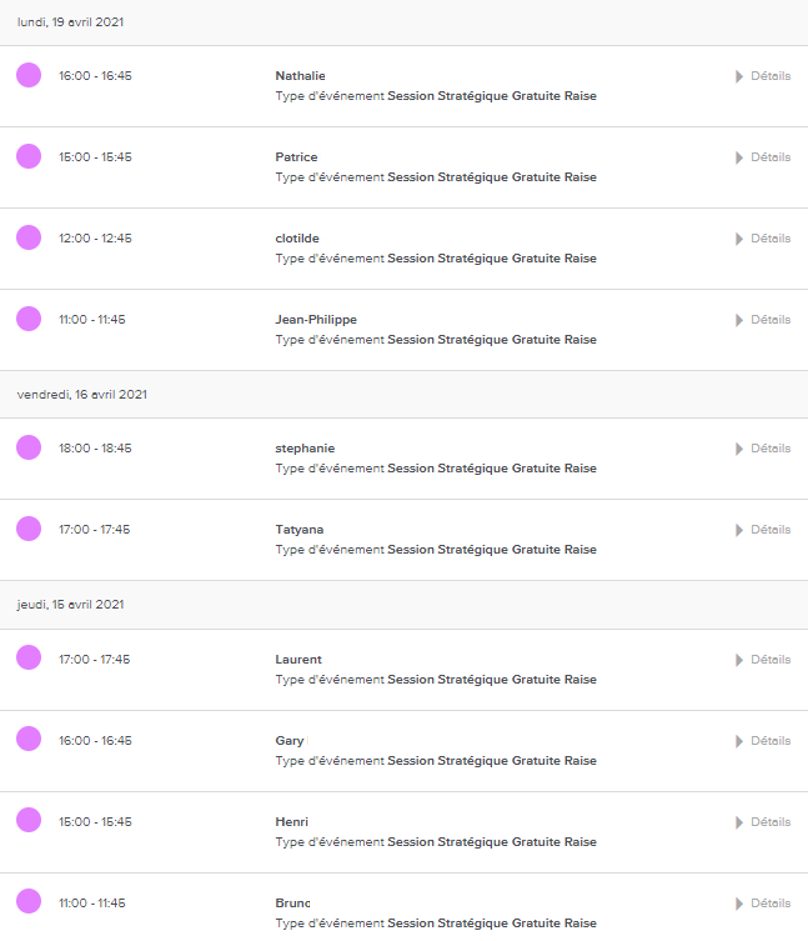Show Détails for Tatyana's event

[763, 529]
